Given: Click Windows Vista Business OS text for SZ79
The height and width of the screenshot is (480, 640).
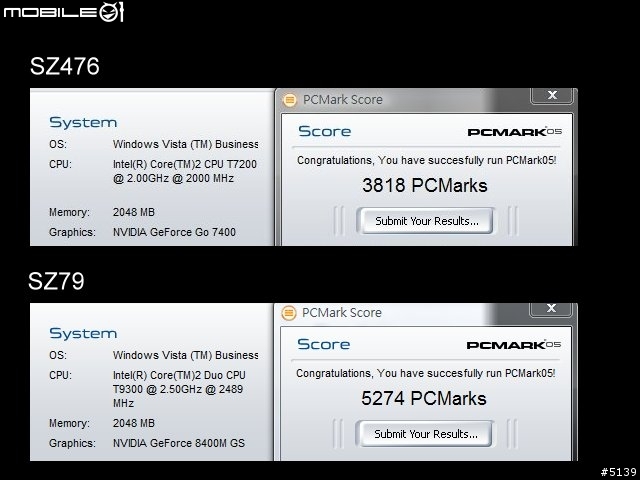Looking at the screenshot, I should click(x=185, y=356).
